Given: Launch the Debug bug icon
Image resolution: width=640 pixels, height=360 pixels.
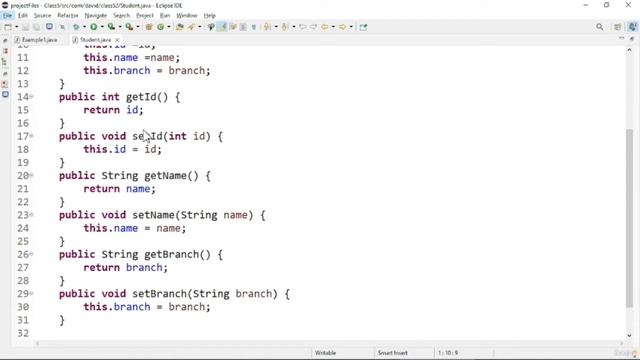Looking at the screenshot, I should (76, 27).
